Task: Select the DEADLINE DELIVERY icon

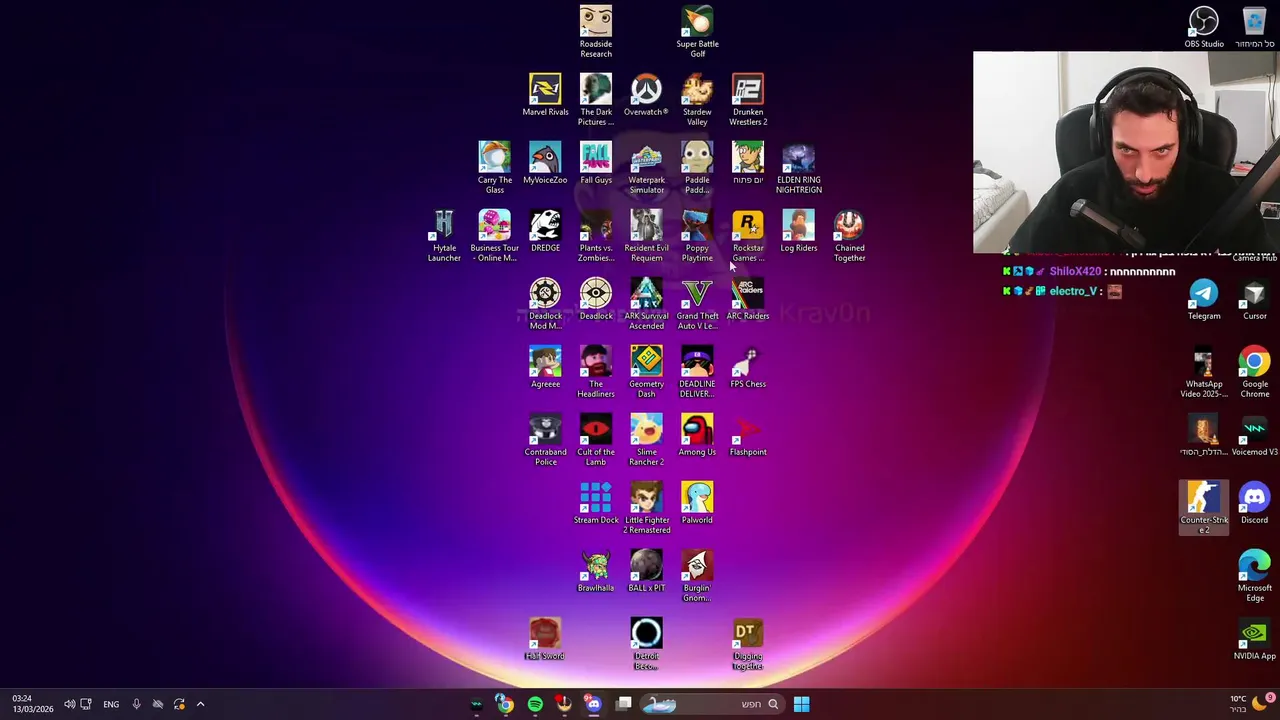Action: 697,371
